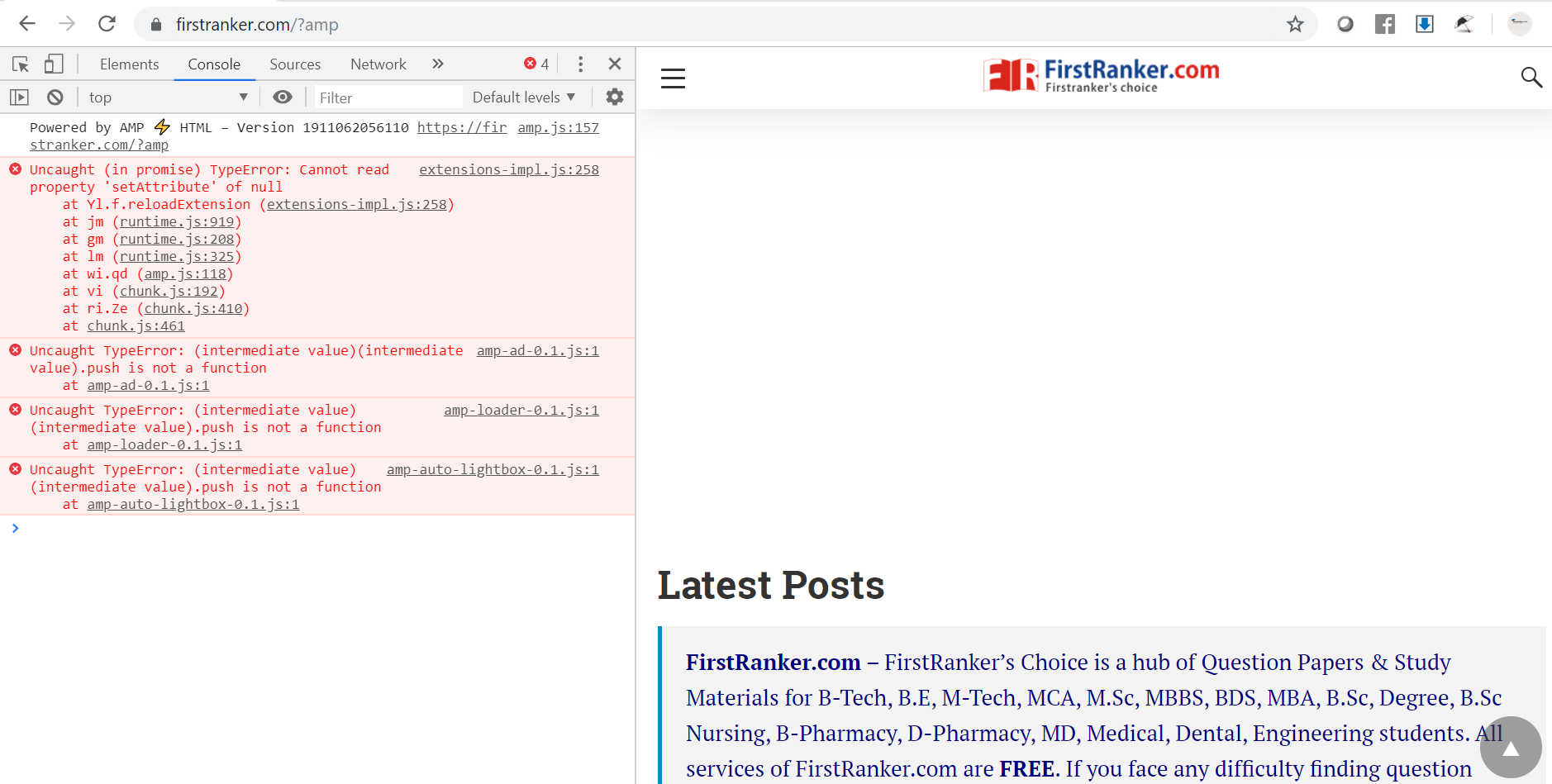Go back to the previous page
Screen dimensions: 1552x784
(27, 24)
